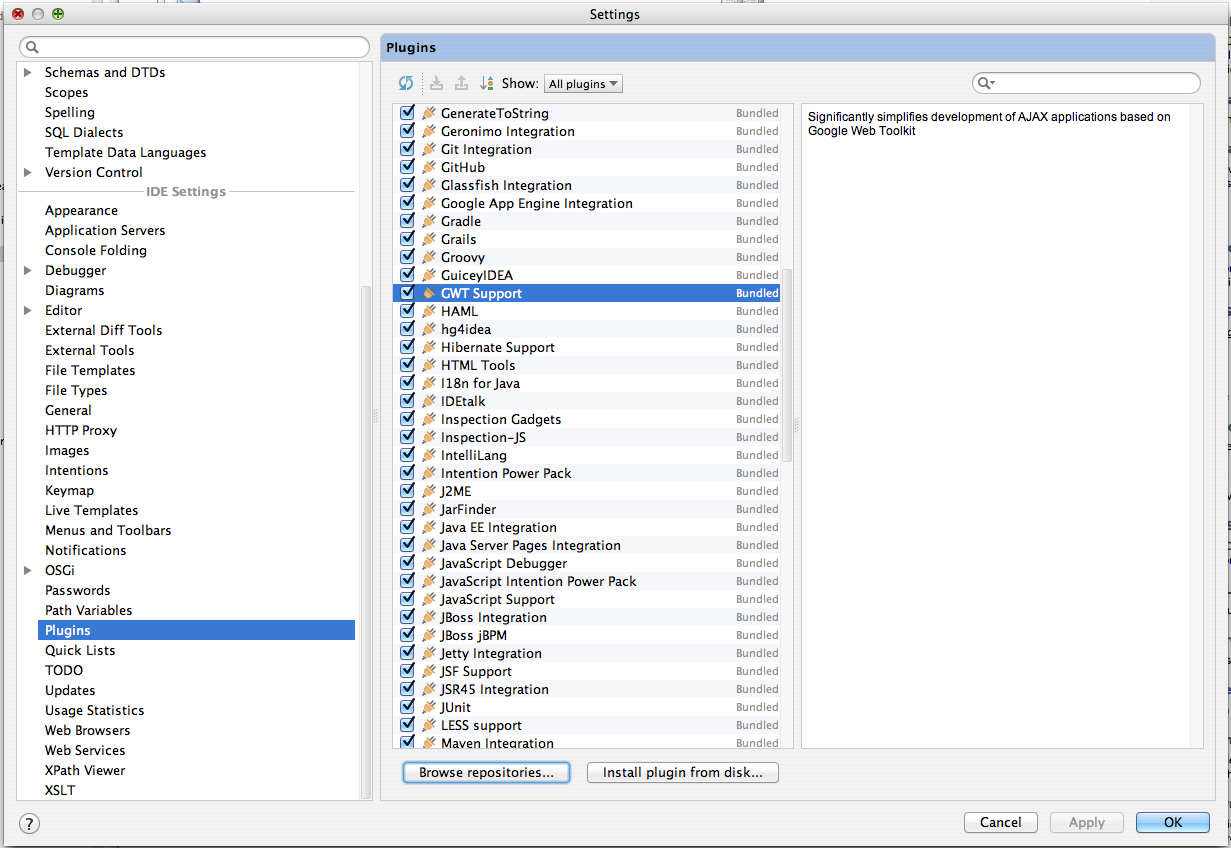Viewport: 1231px width, 848px height.
Task: Click the Gradle plugin icon
Action: 429,221
